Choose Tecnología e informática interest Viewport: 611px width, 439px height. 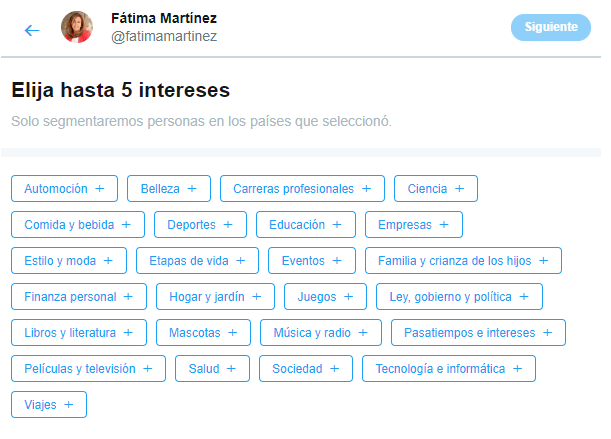pos(448,368)
